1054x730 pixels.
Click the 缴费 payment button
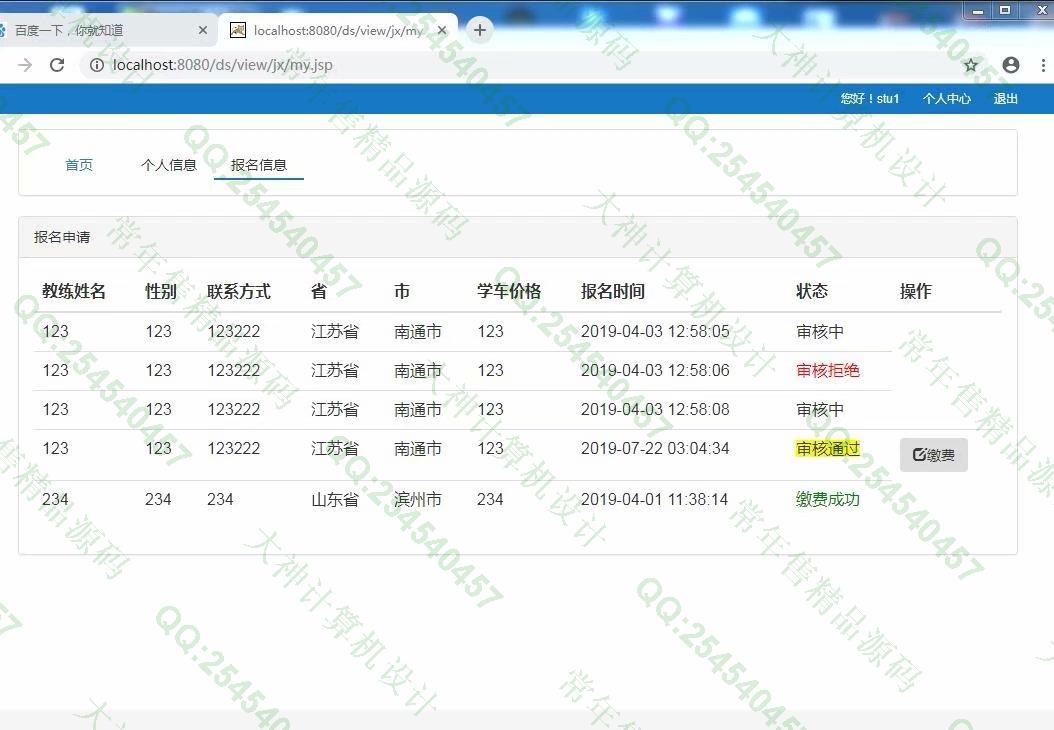pos(934,455)
